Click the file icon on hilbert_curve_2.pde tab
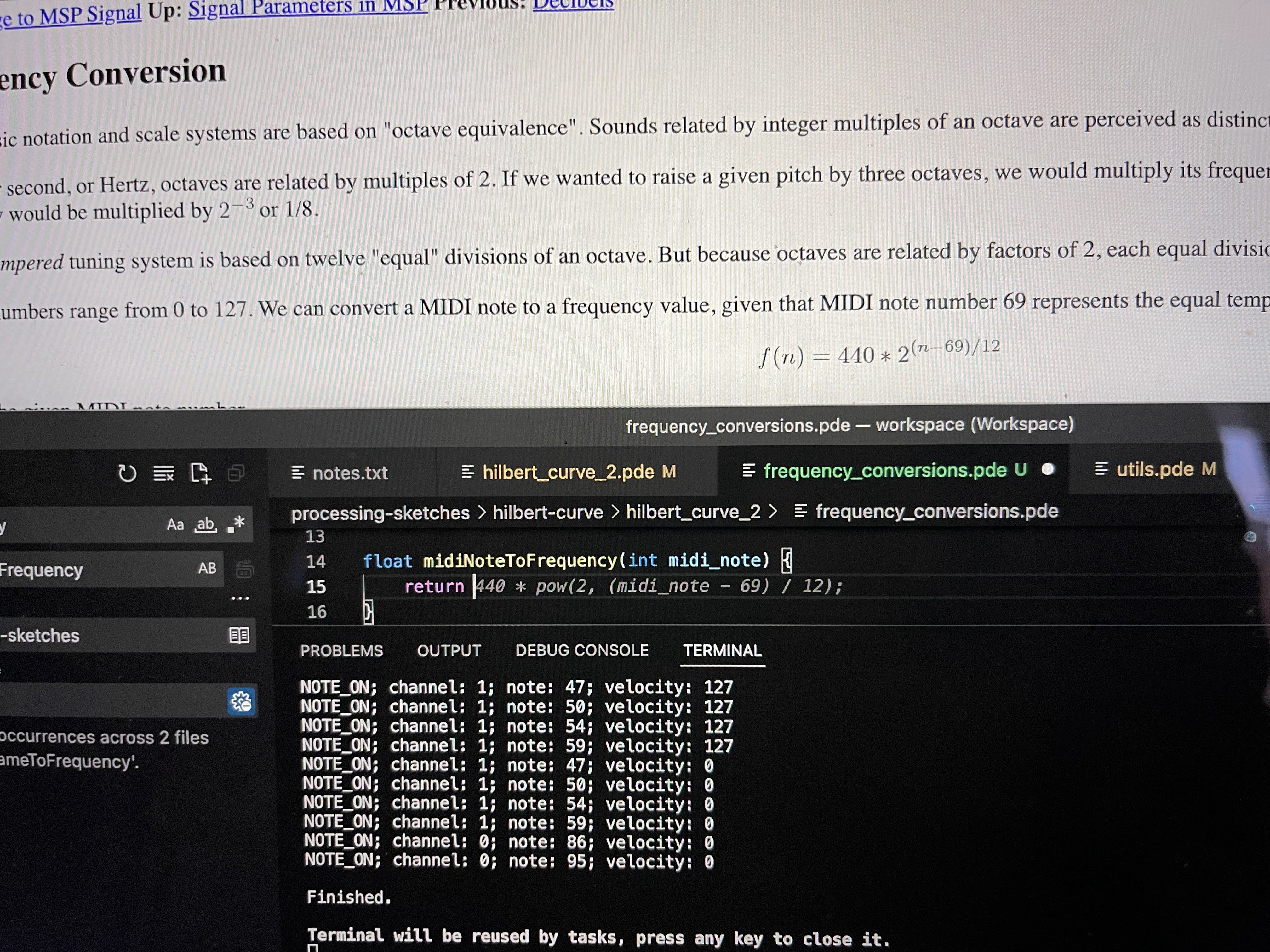The height and width of the screenshot is (952, 1270). pos(468,472)
